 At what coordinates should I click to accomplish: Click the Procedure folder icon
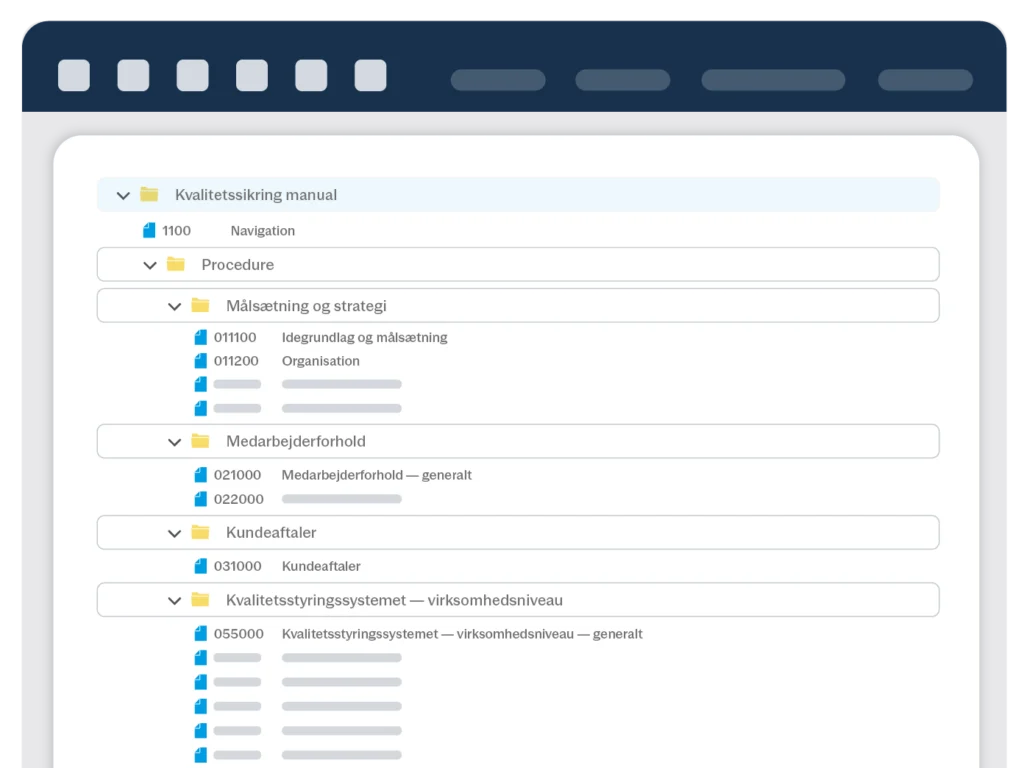(x=176, y=265)
